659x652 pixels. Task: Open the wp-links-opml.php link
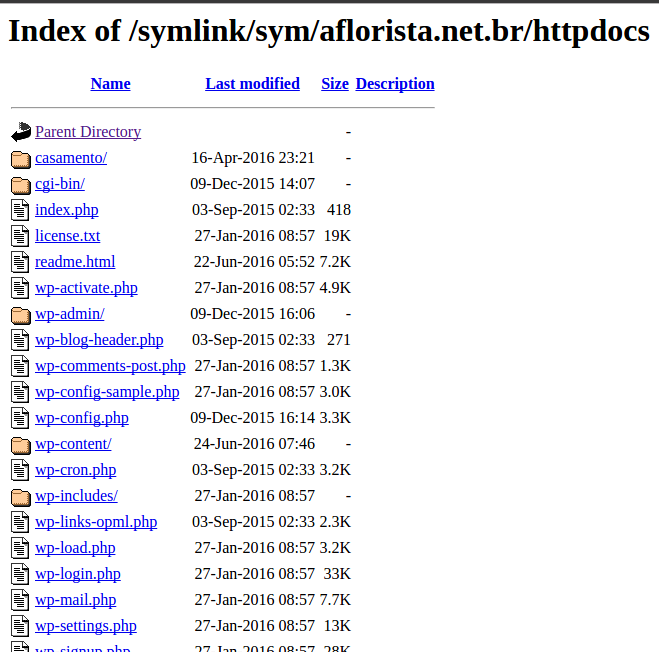pos(96,522)
